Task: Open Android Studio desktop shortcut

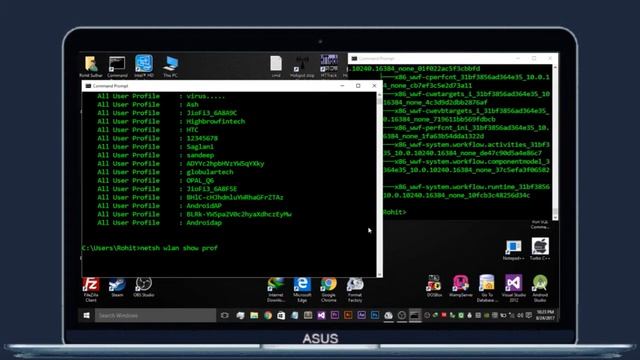Action: point(540,288)
